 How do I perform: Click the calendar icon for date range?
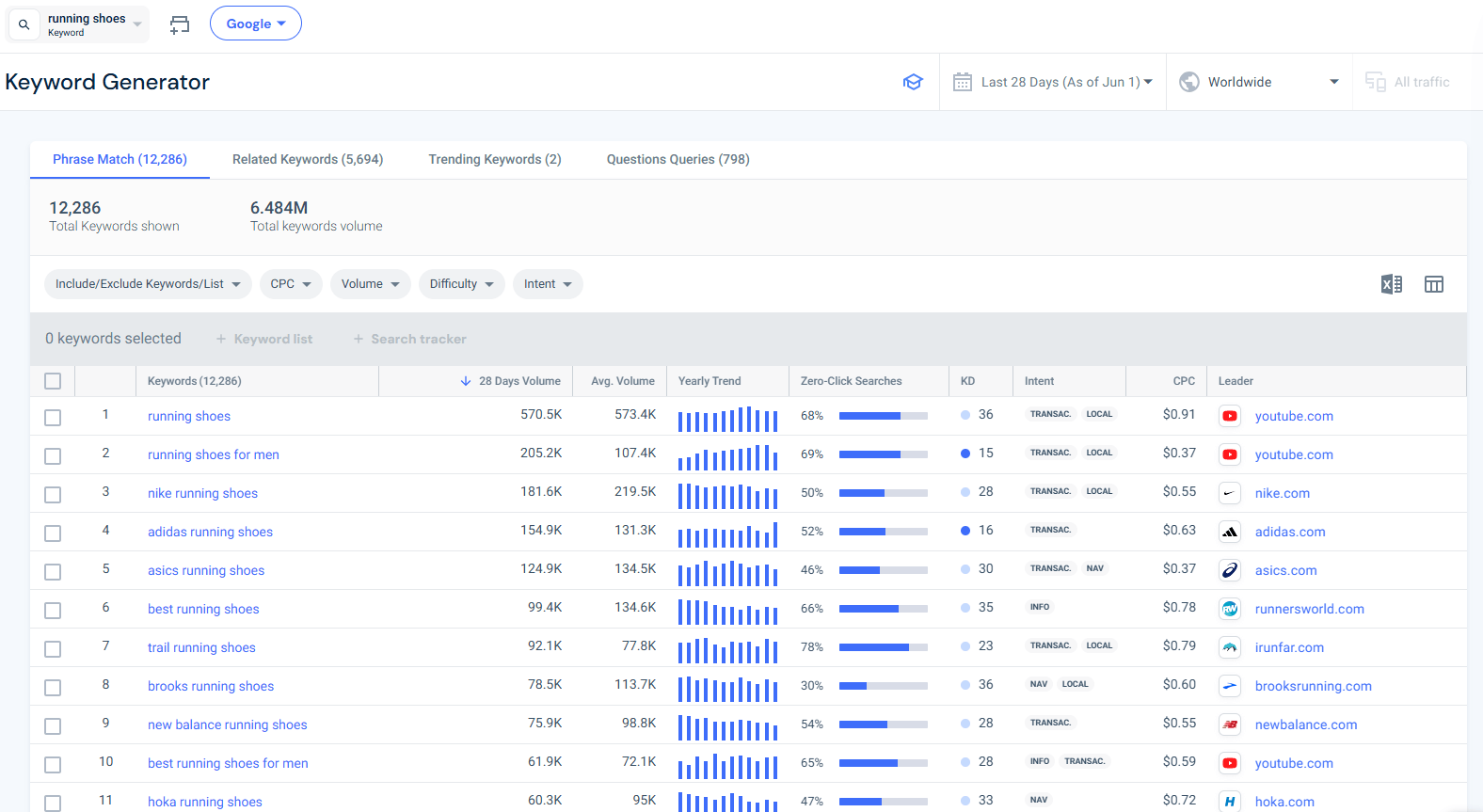coord(963,82)
